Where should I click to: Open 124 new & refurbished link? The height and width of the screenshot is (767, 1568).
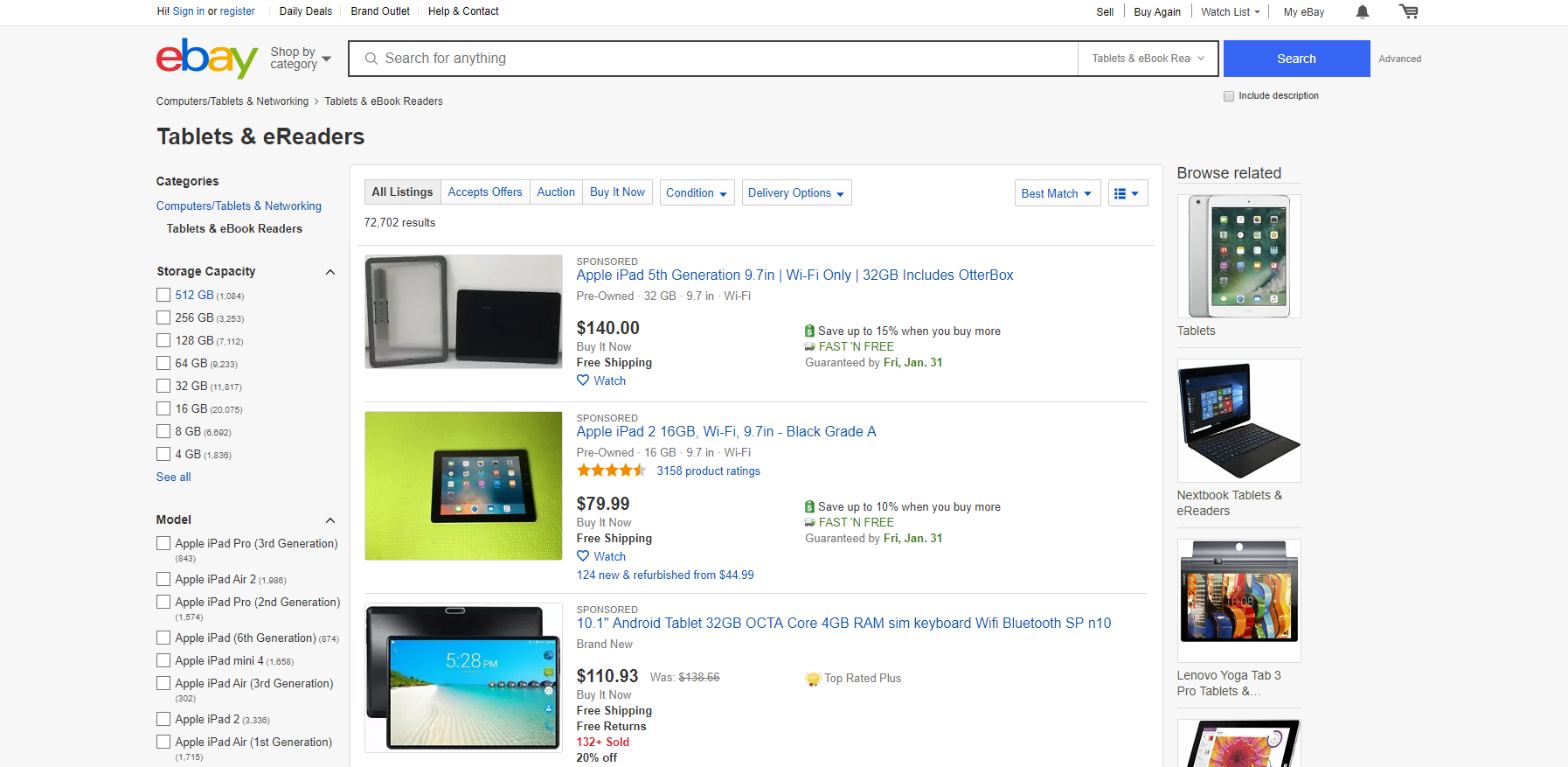[665, 575]
